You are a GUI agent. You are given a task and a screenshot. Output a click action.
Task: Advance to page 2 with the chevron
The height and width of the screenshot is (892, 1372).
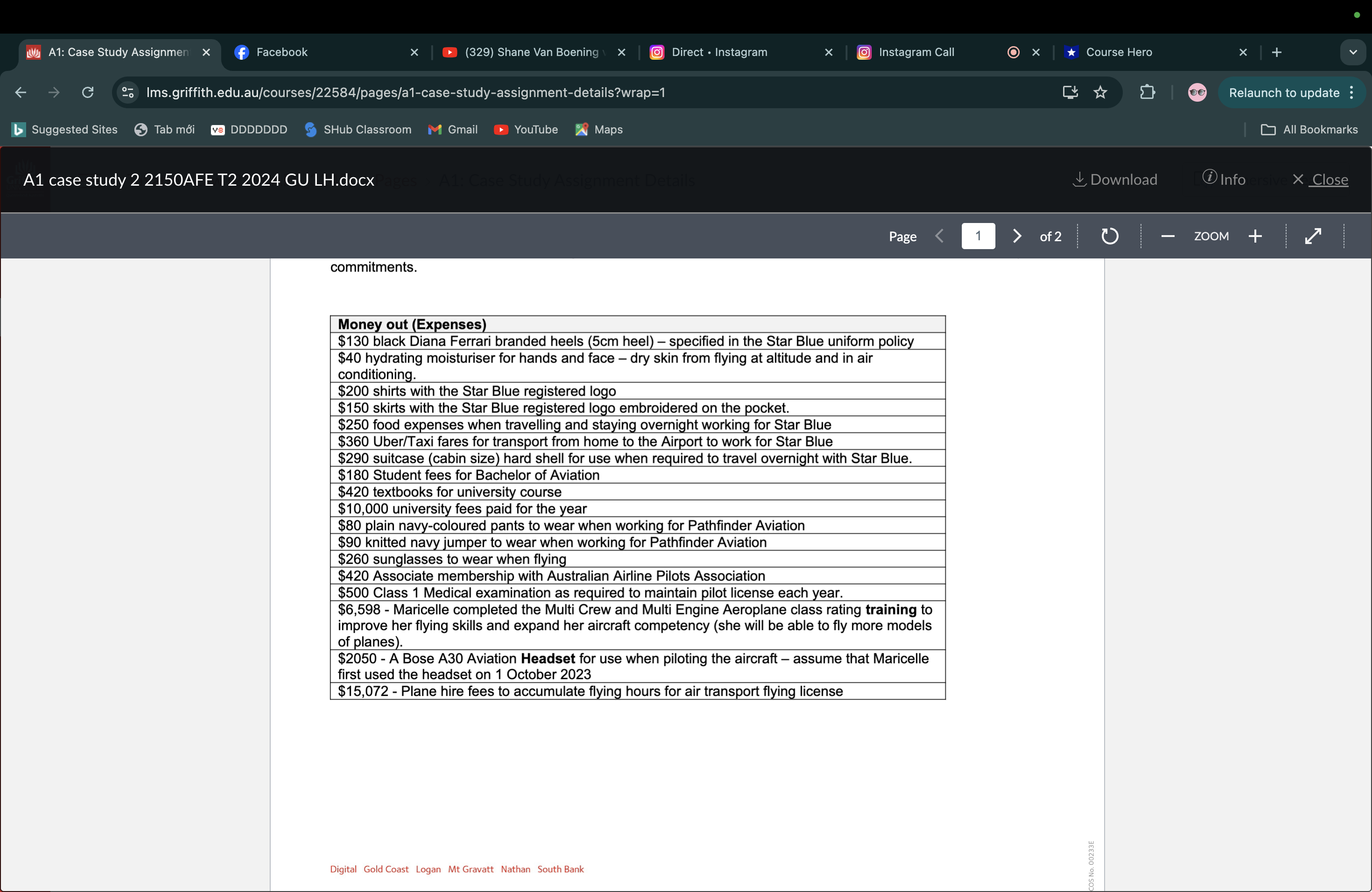(x=1017, y=236)
